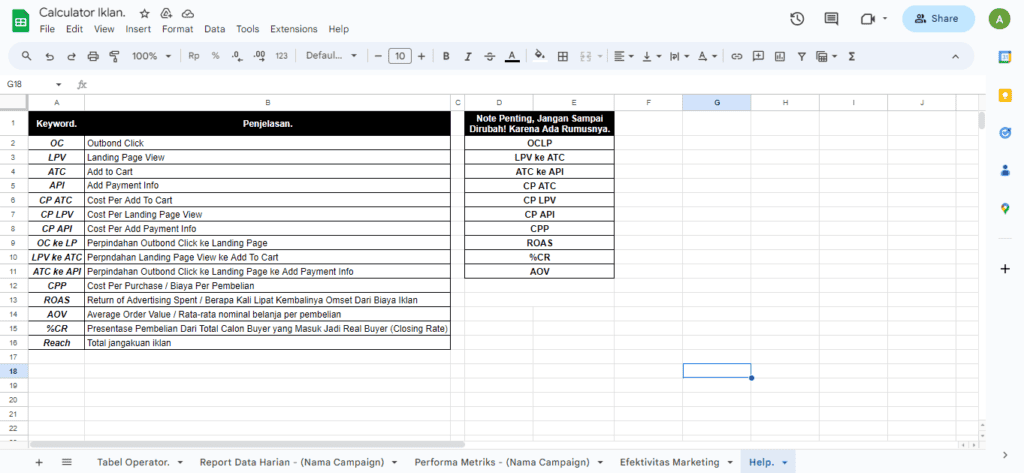This screenshot has height=473, width=1024.
Task: Select the Paint format tool
Action: [114, 56]
